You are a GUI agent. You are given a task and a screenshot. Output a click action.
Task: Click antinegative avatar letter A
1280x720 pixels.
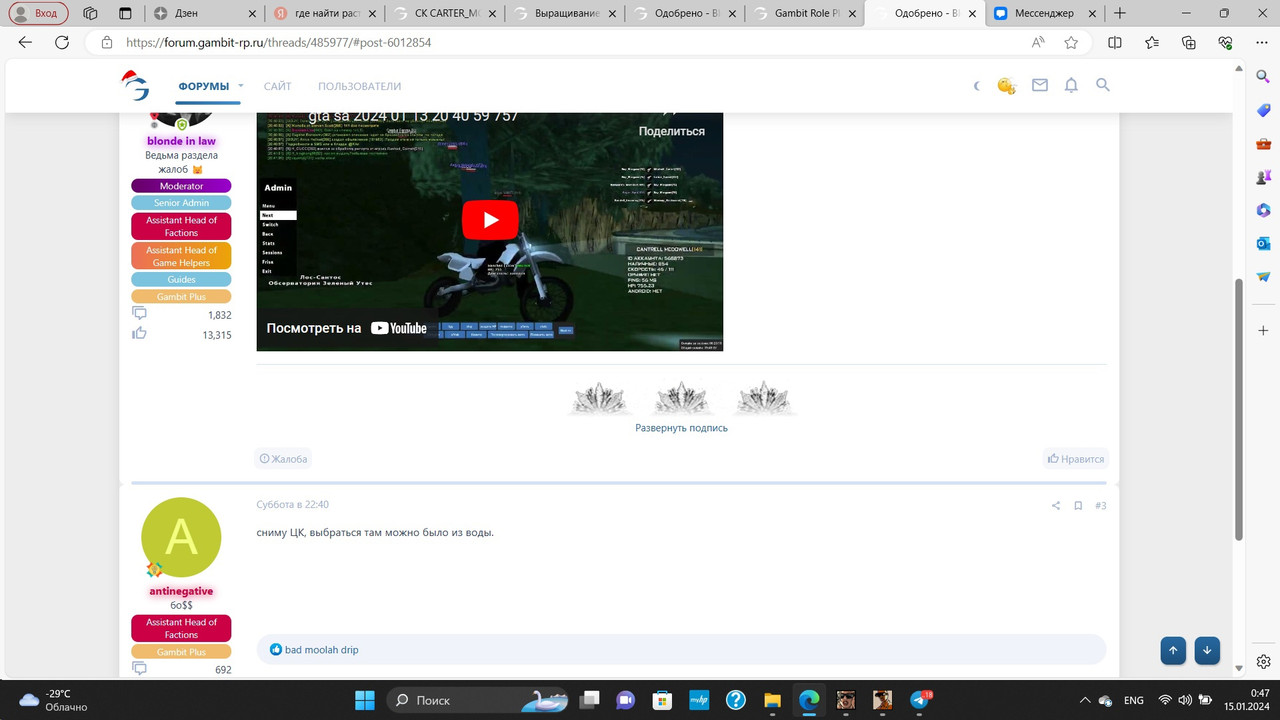coord(181,537)
